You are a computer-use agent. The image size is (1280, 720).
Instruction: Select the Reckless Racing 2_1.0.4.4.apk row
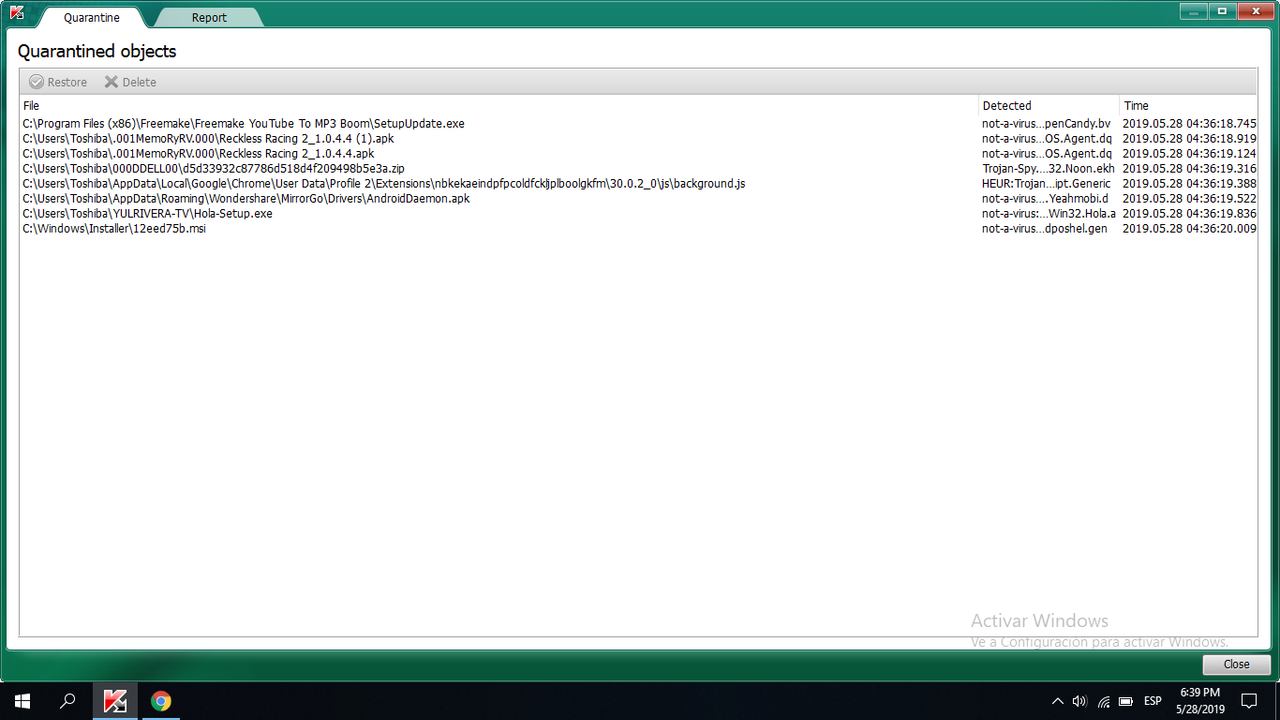[639, 154]
